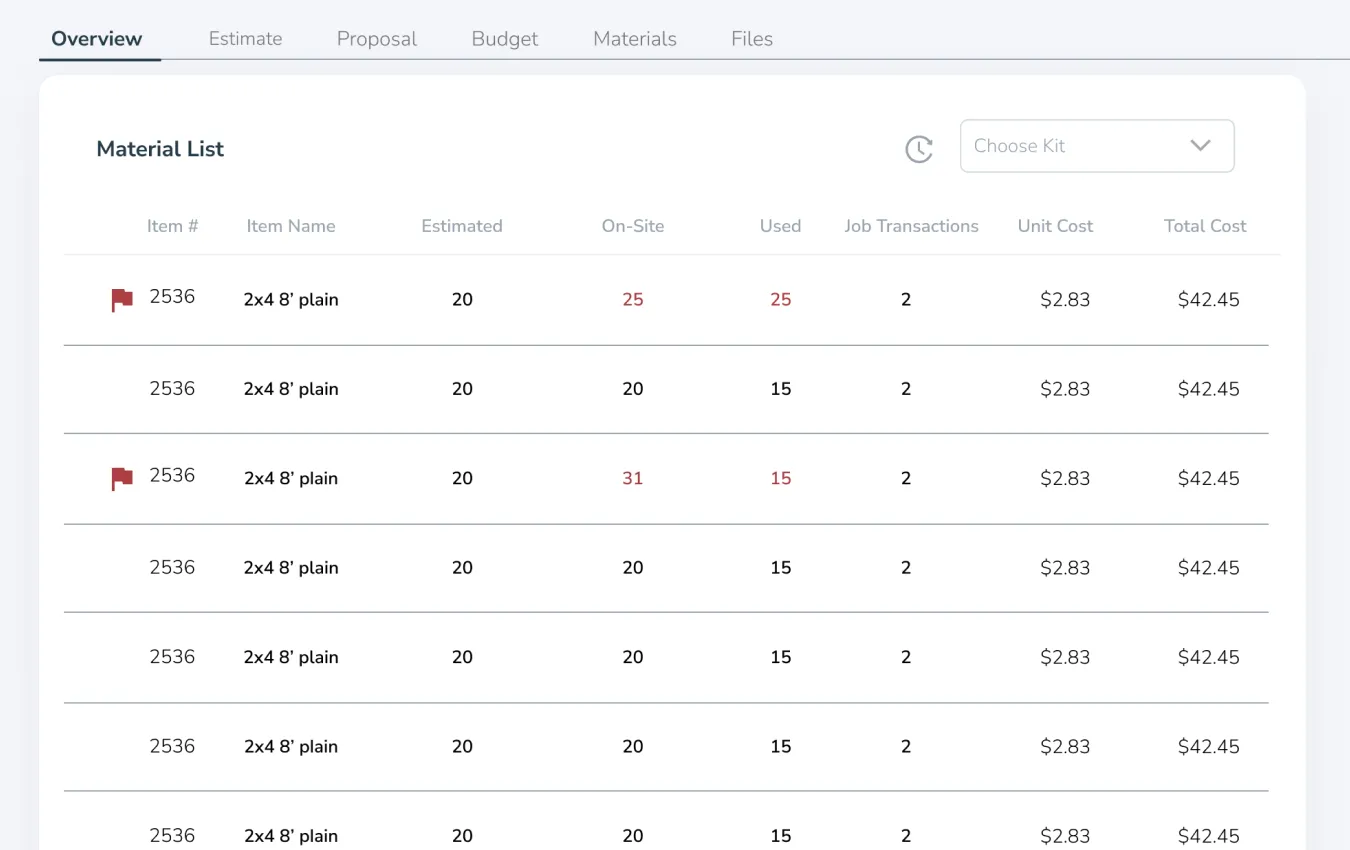This screenshot has width=1350, height=850.
Task: Sort by the Item # column header
Action: pos(172,226)
